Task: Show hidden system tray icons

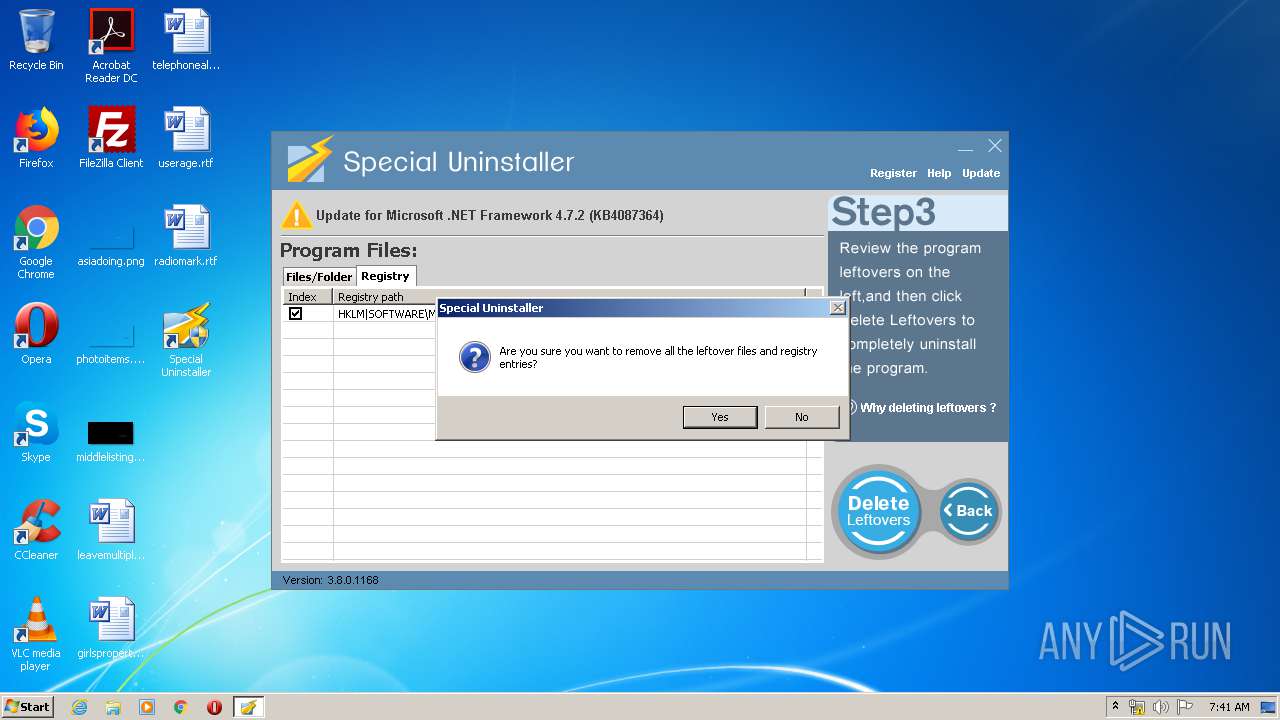Action: [1115, 707]
